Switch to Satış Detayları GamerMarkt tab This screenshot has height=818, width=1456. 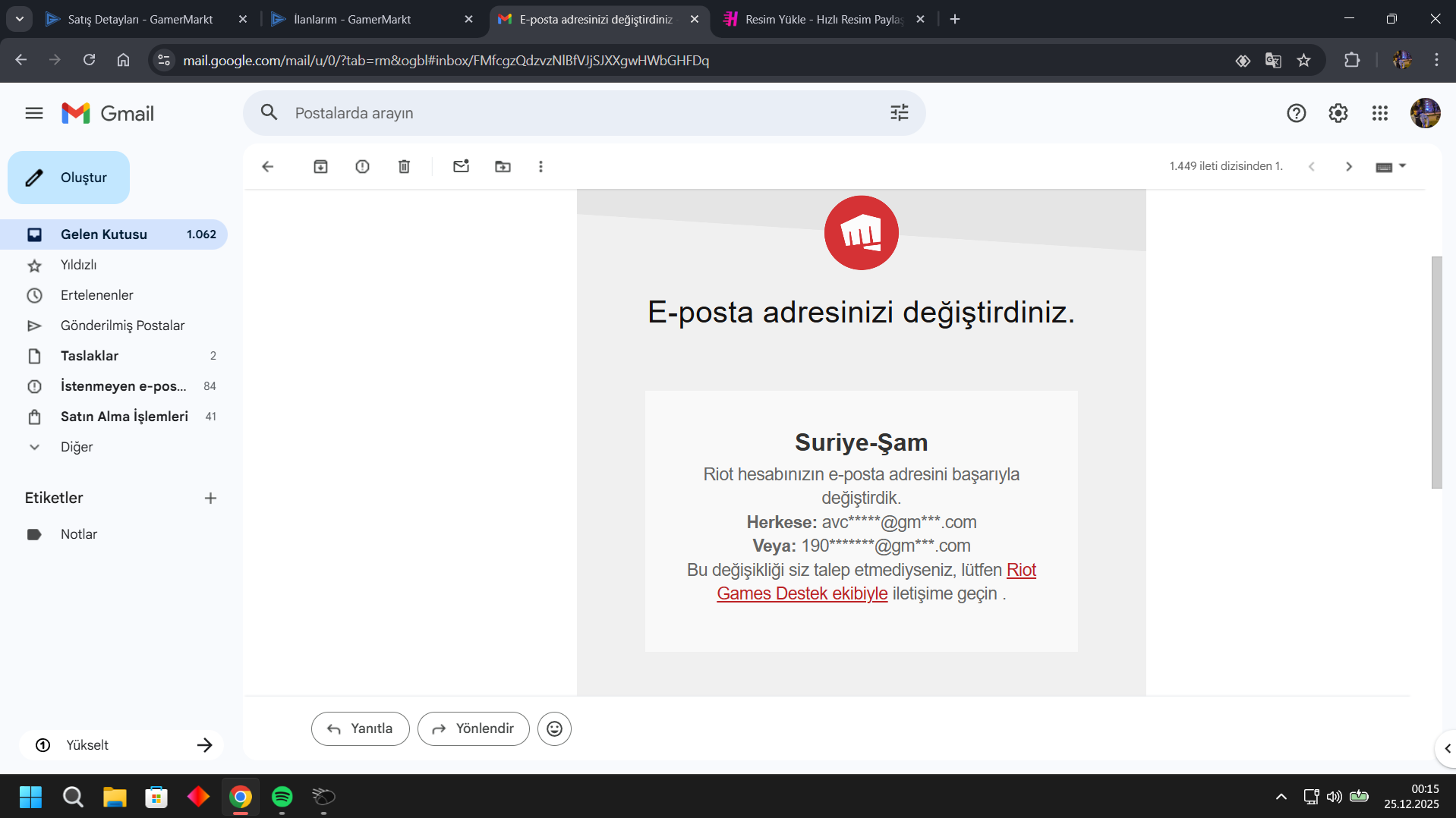(x=140, y=19)
